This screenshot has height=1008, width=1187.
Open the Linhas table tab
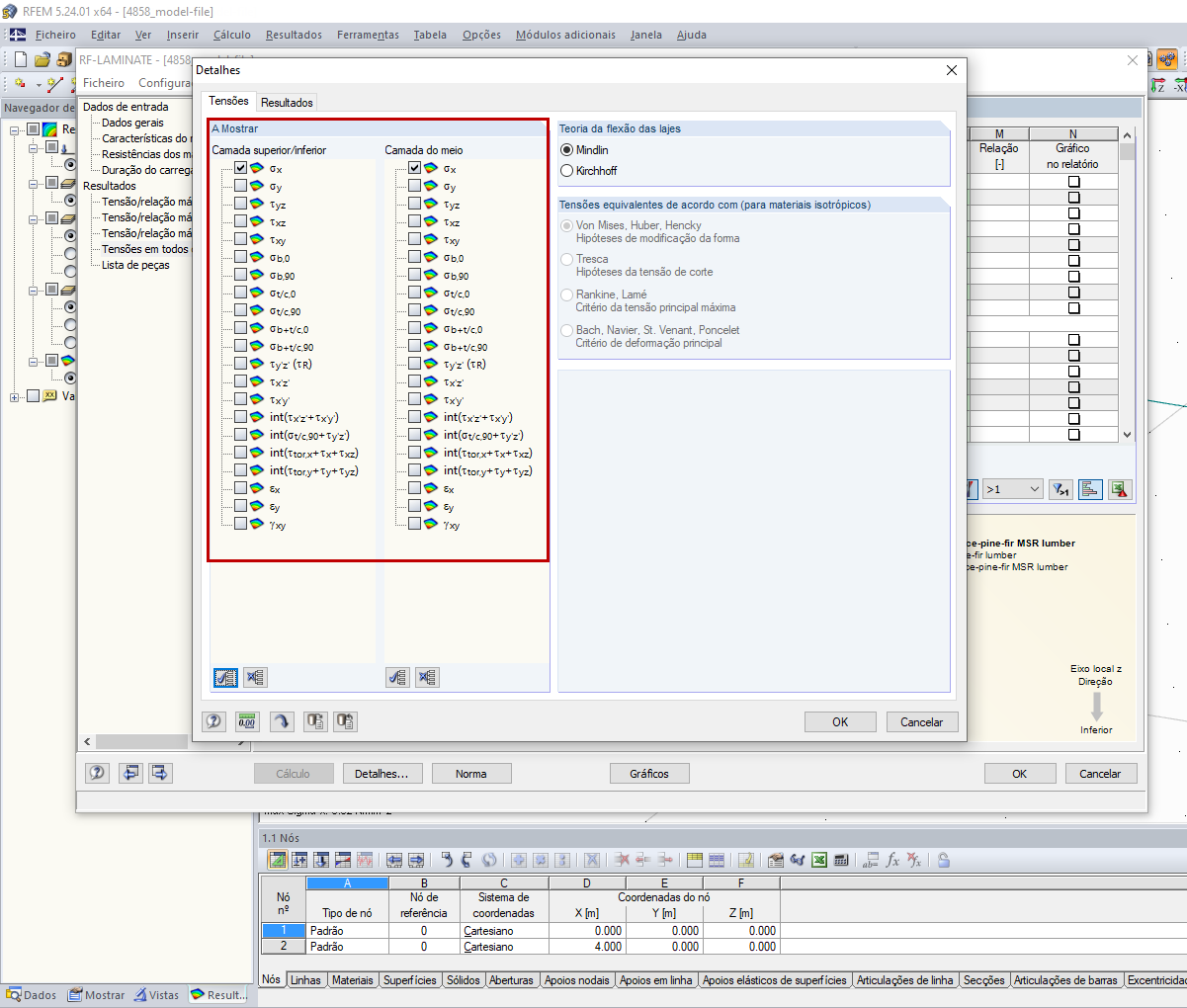[306, 980]
